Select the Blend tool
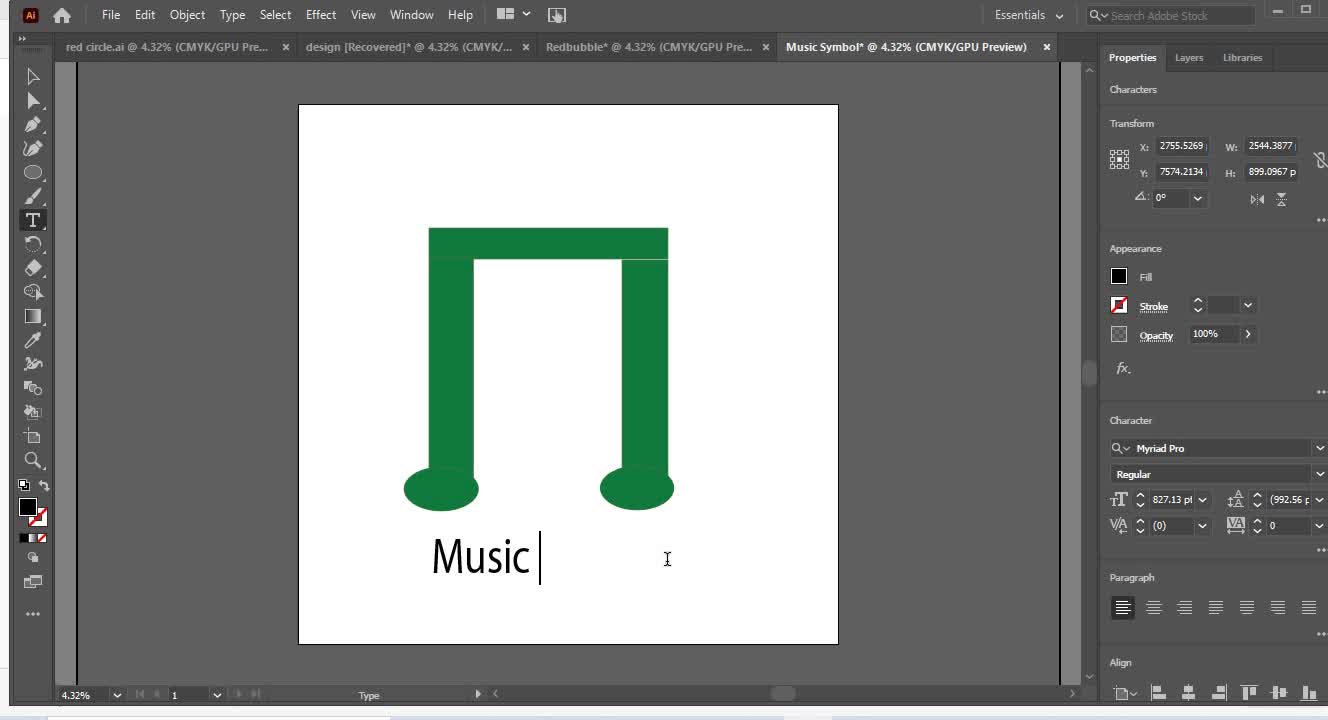This screenshot has height=720, width=1328. tap(33, 388)
